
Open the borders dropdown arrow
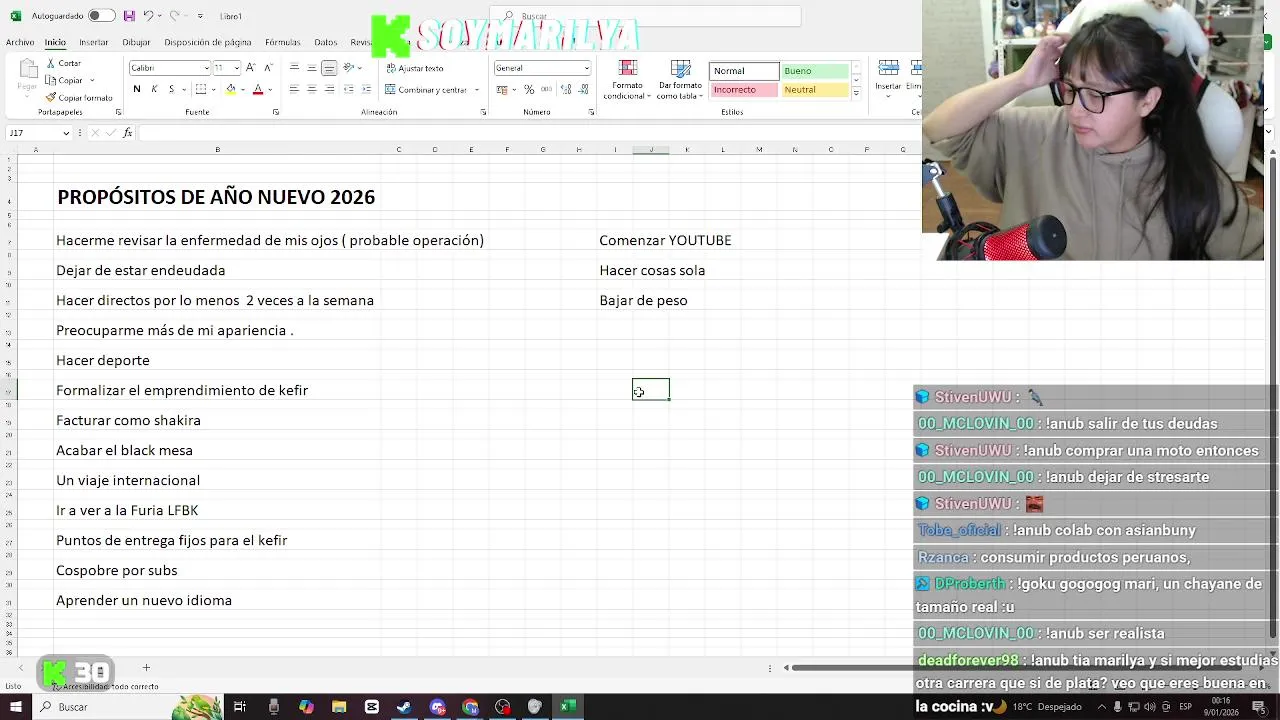pos(213,90)
